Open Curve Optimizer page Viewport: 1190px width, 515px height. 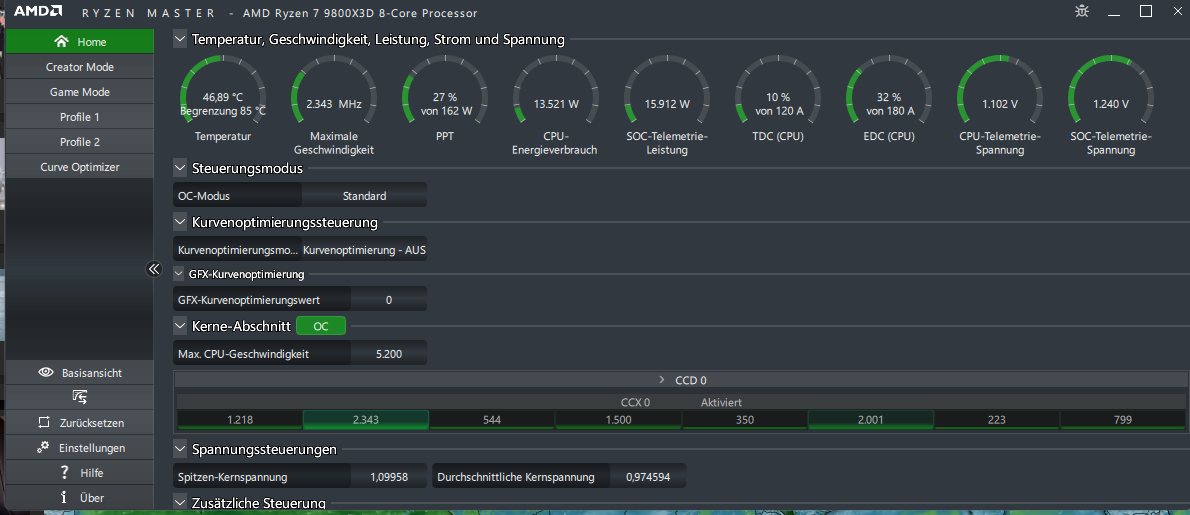coord(79,167)
